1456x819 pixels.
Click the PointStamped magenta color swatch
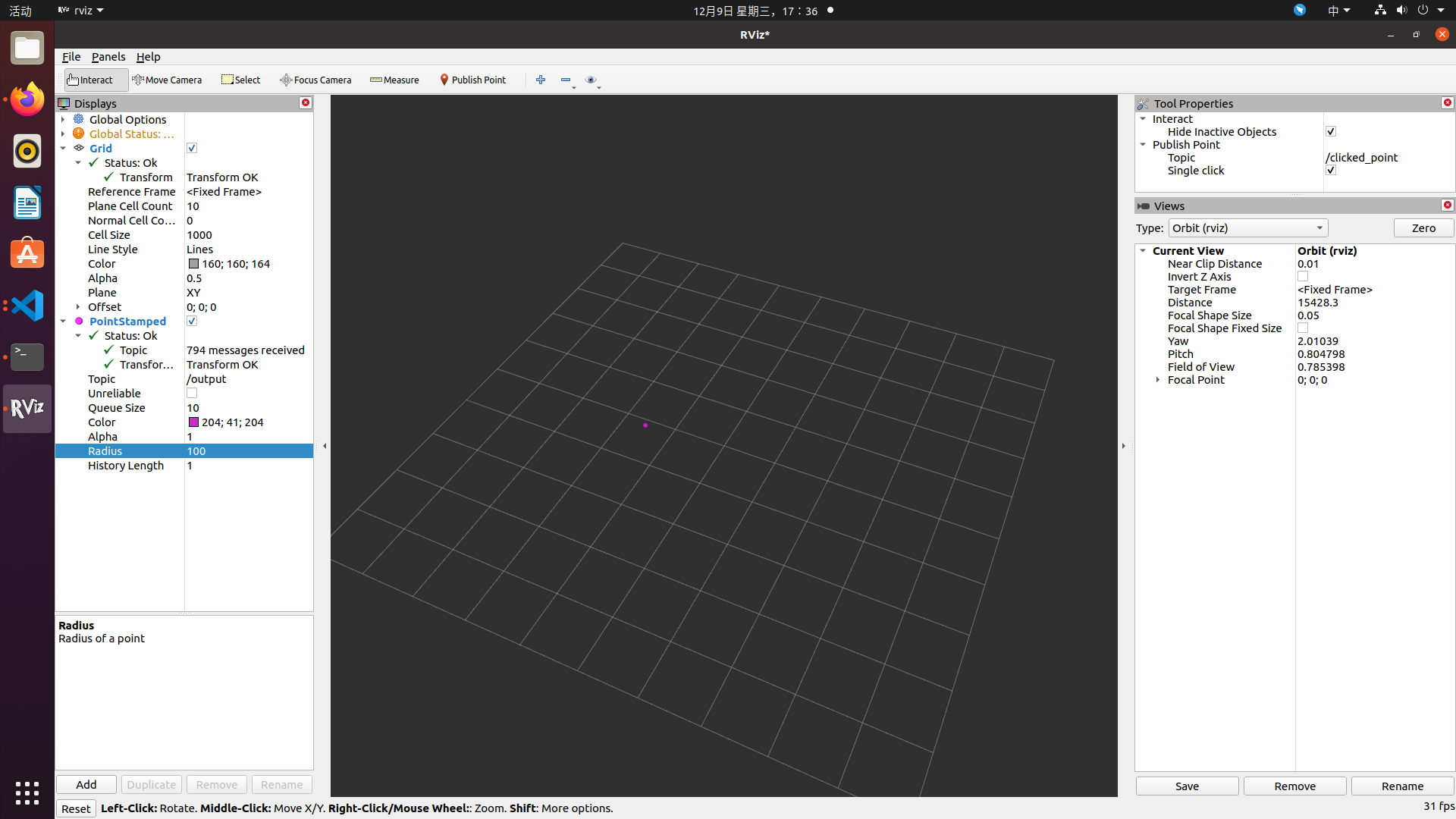click(x=194, y=422)
